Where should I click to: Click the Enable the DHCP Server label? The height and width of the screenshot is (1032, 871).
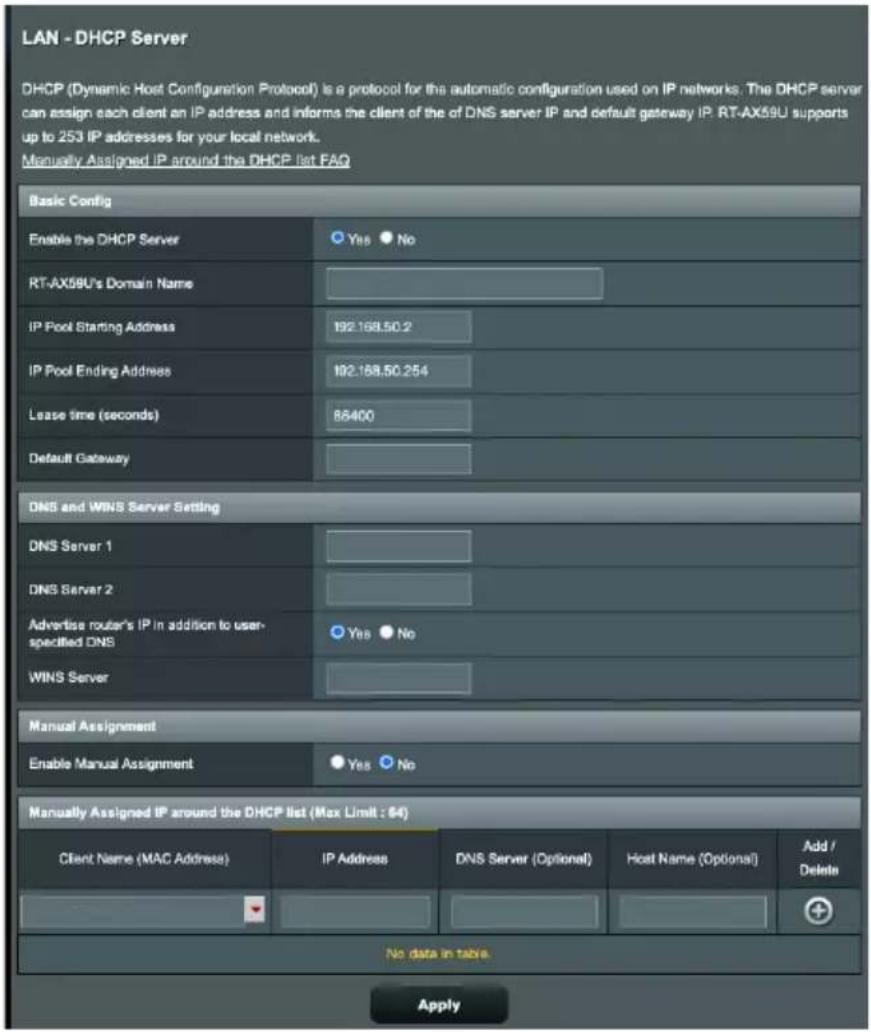(103, 240)
